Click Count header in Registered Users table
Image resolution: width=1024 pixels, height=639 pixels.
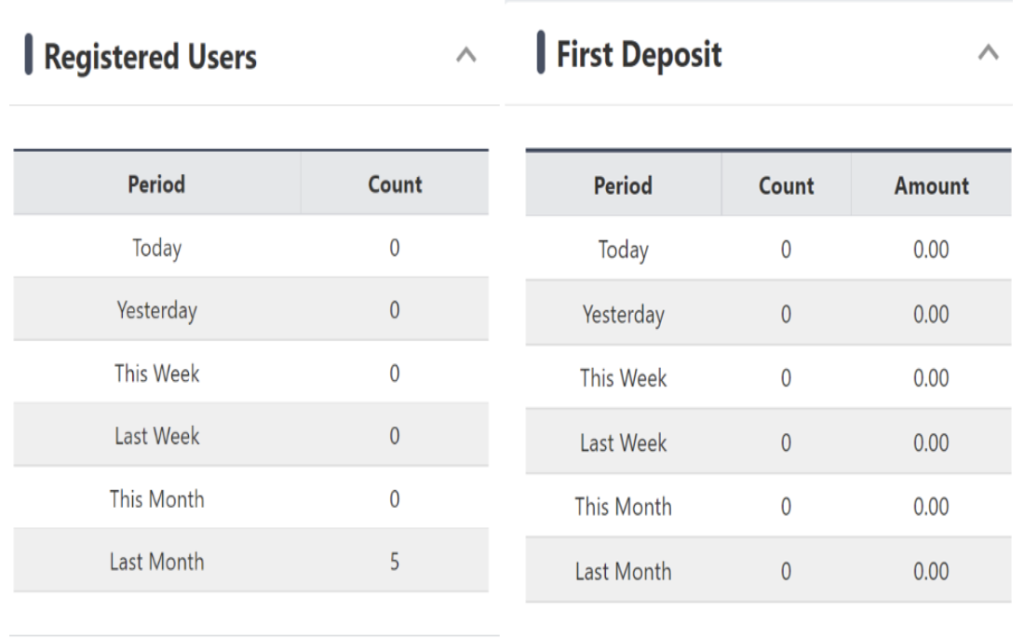(x=395, y=184)
